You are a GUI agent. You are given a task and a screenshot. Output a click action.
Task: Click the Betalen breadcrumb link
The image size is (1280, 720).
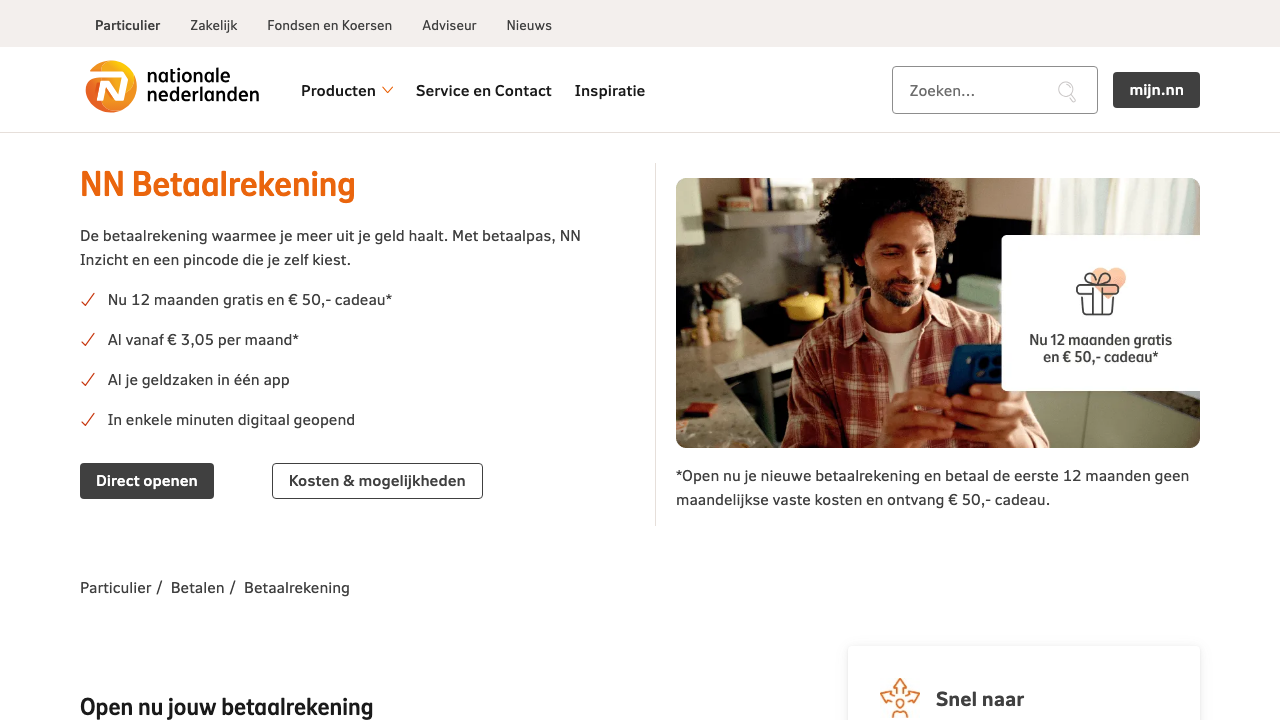[x=197, y=588]
